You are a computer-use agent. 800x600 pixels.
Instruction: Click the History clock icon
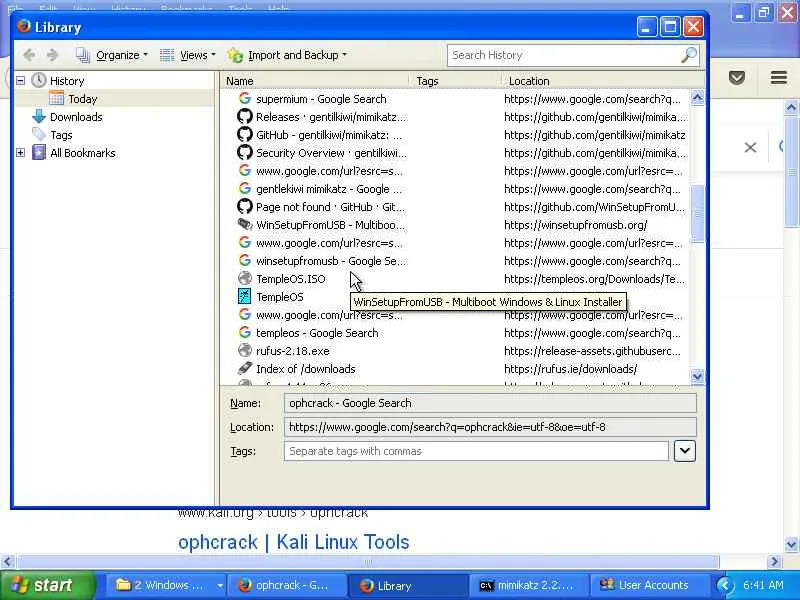coord(39,80)
